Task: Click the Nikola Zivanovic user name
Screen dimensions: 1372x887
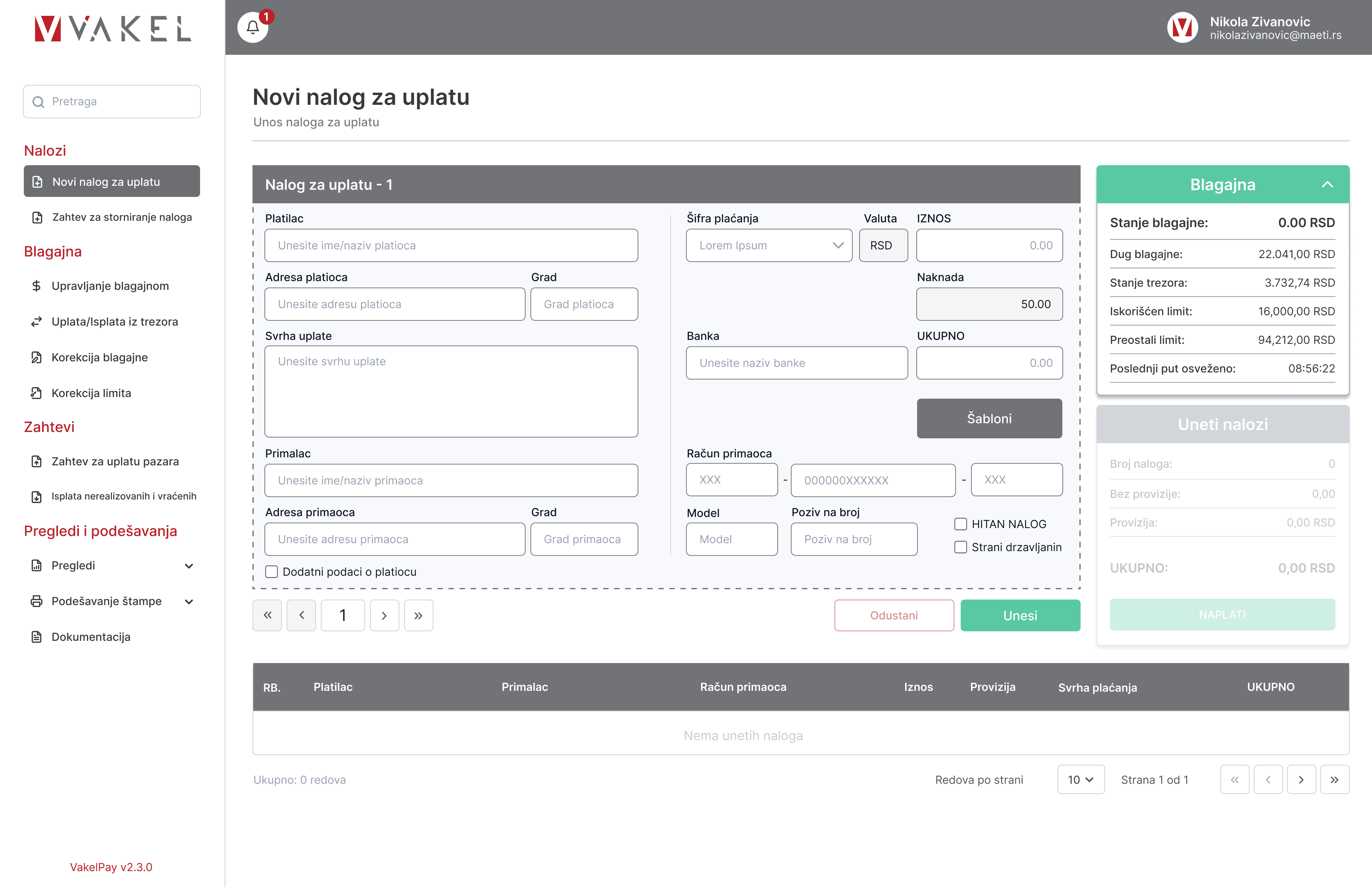Action: [x=1260, y=22]
